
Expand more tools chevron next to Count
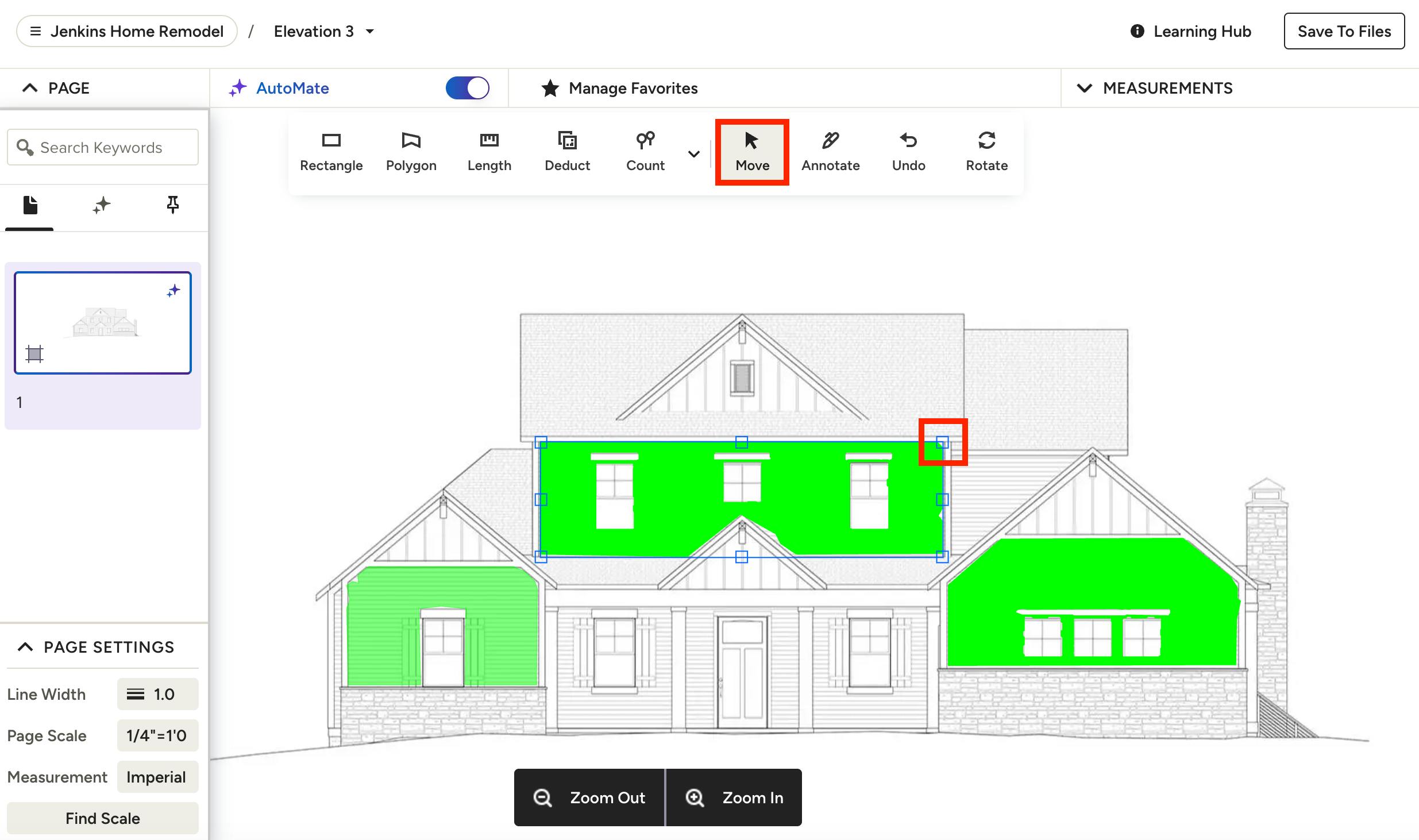tap(693, 154)
